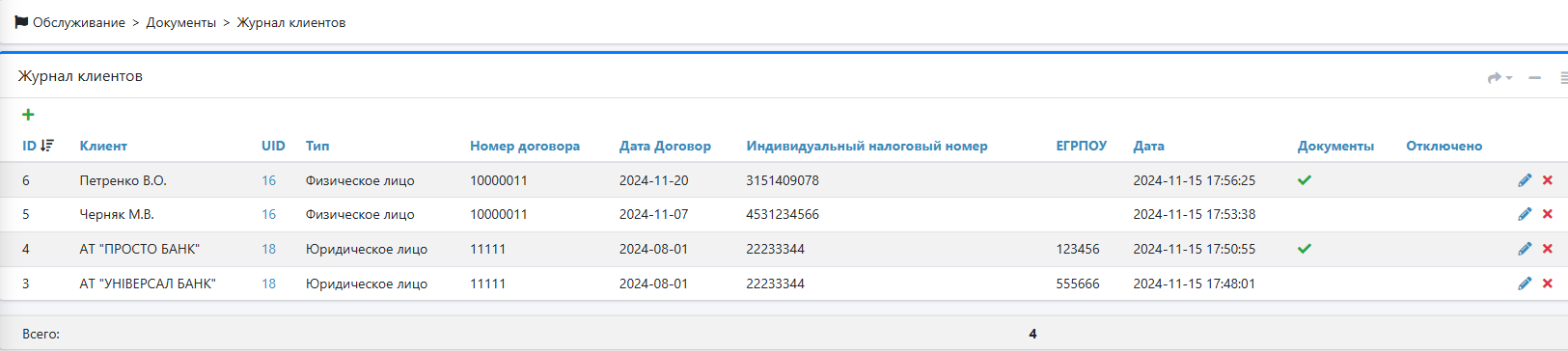Screen dimensions: 1568x351
Task: Click documents checkmark for АТ "ПРОСТО БАНК"
Action: 1305,249
